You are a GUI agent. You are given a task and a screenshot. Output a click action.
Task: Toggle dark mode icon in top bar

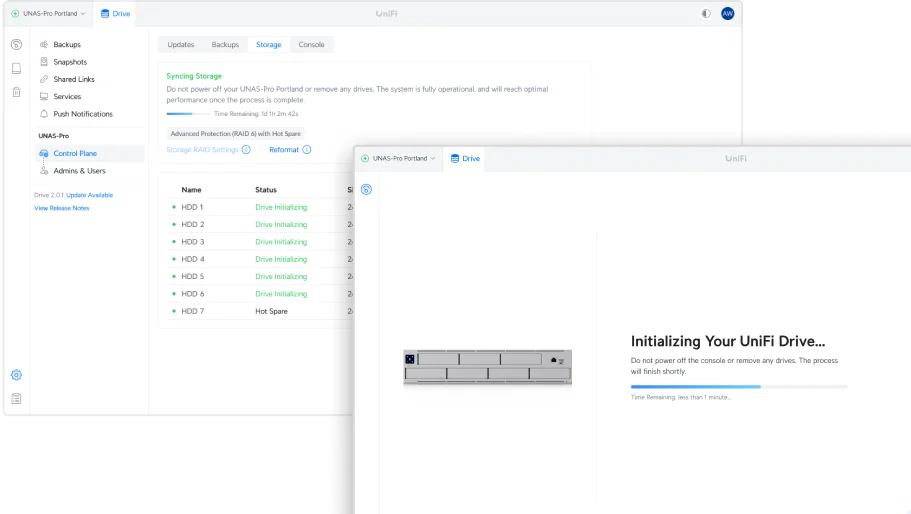click(705, 13)
